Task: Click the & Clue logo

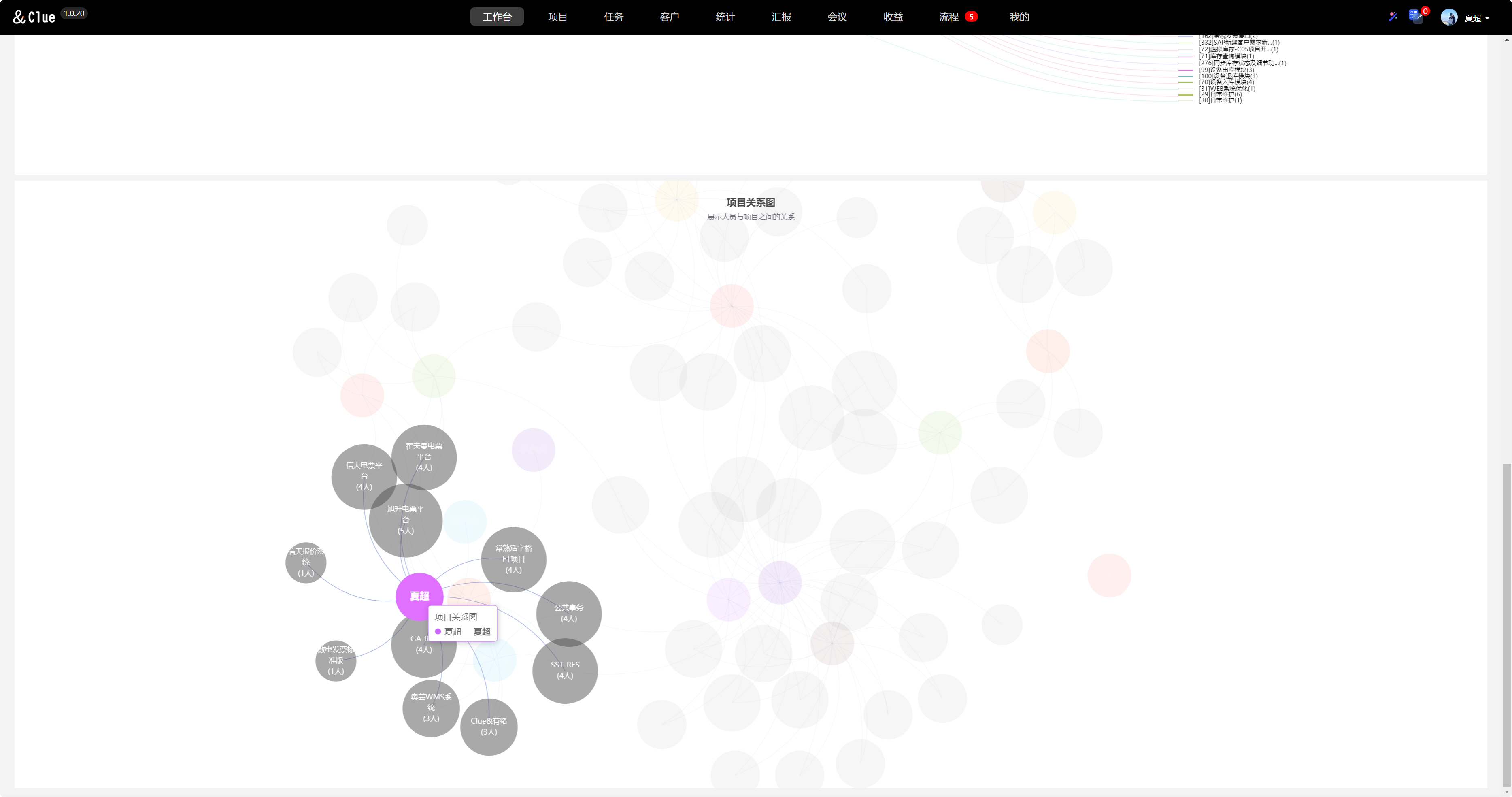Action: click(x=35, y=17)
